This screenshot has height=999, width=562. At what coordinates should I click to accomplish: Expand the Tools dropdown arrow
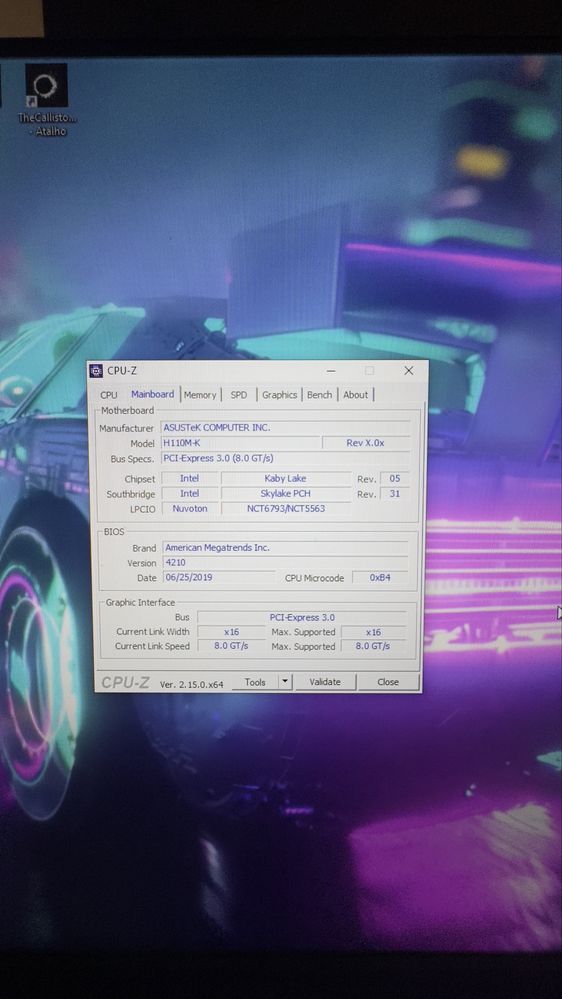(x=285, y=682)
